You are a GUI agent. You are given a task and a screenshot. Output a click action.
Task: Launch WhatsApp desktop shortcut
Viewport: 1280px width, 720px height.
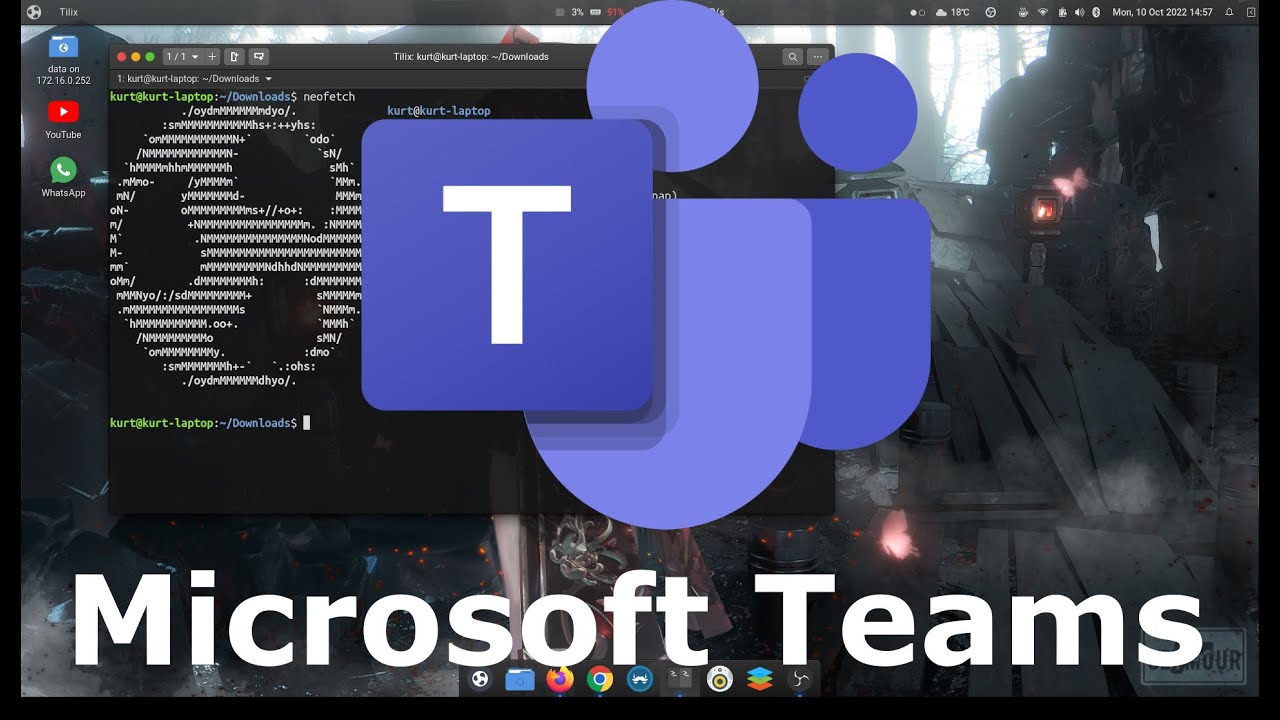point(63,177)
